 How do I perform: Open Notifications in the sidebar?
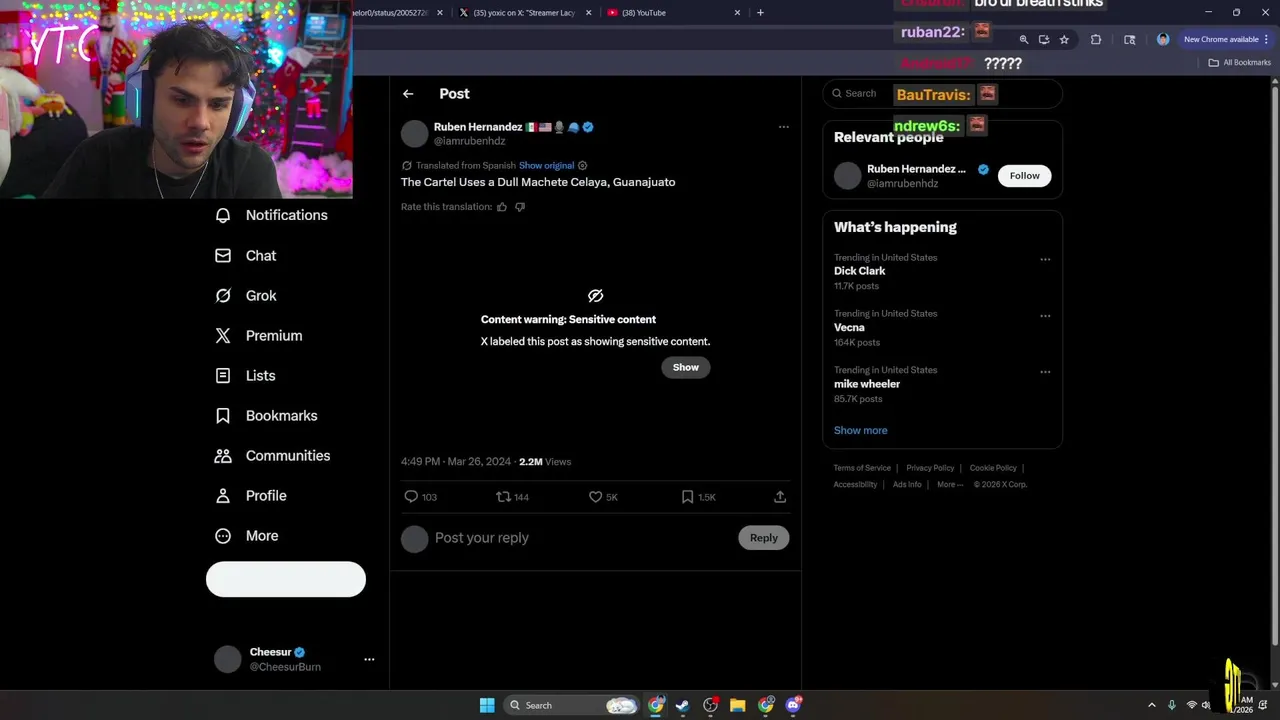click(272, 215)
